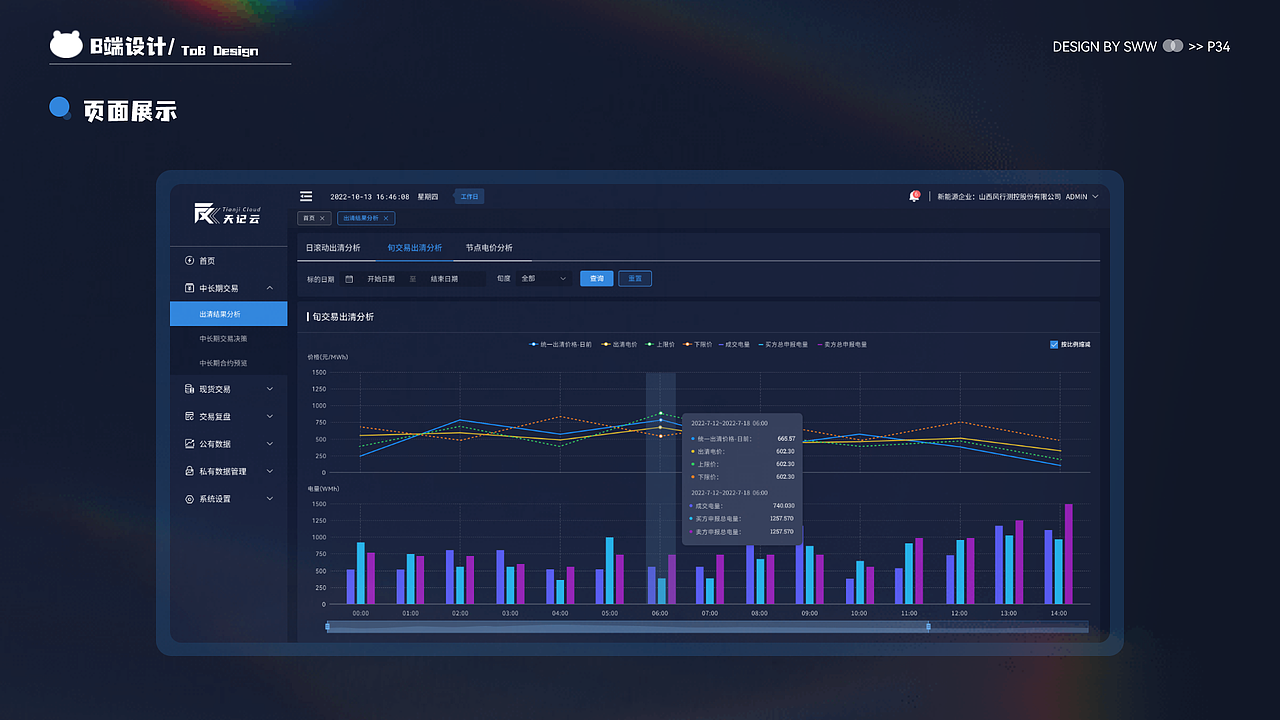Click the 公有数据 chart icon

[x=190, y=444]
